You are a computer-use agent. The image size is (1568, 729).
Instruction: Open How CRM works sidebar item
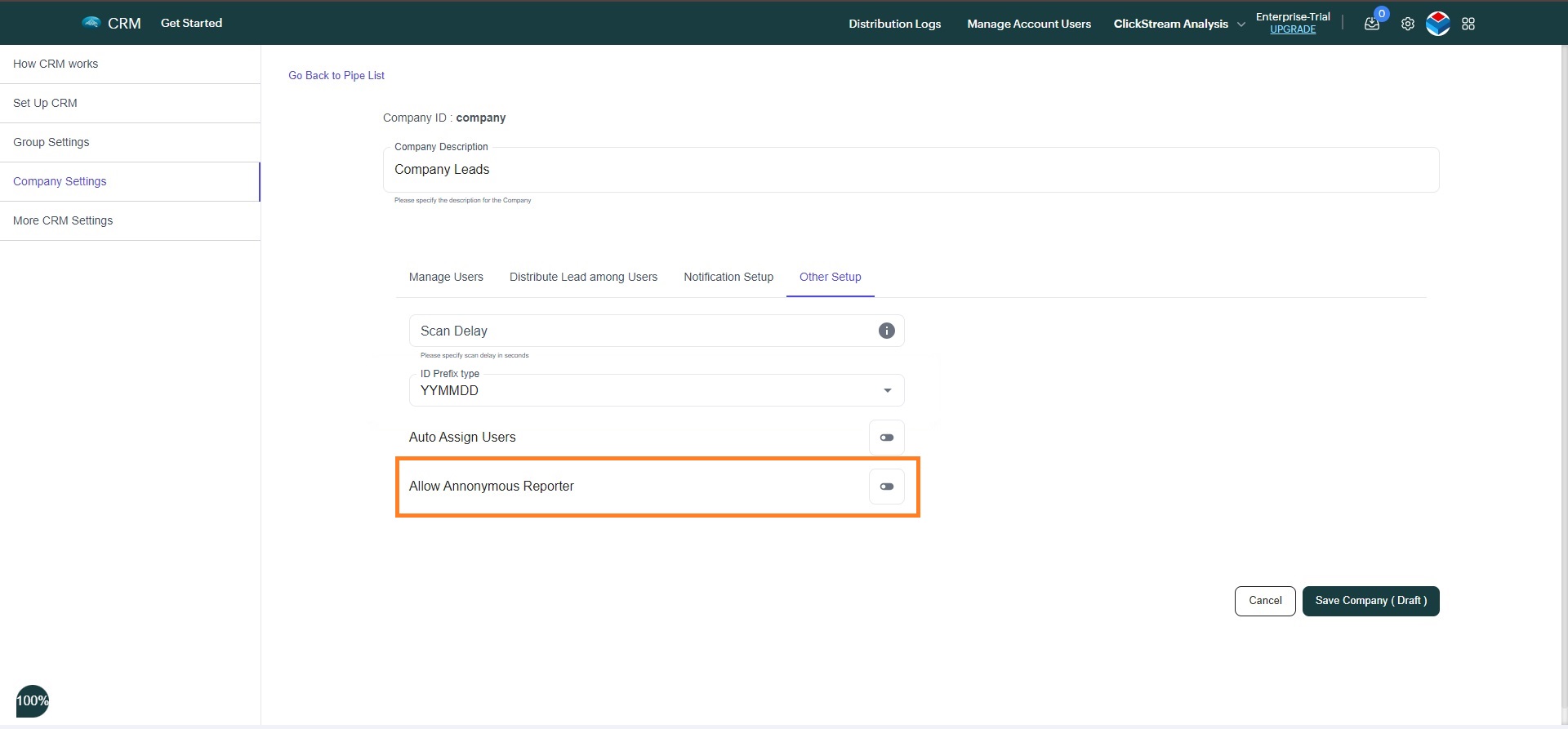(x=130, y=64)
